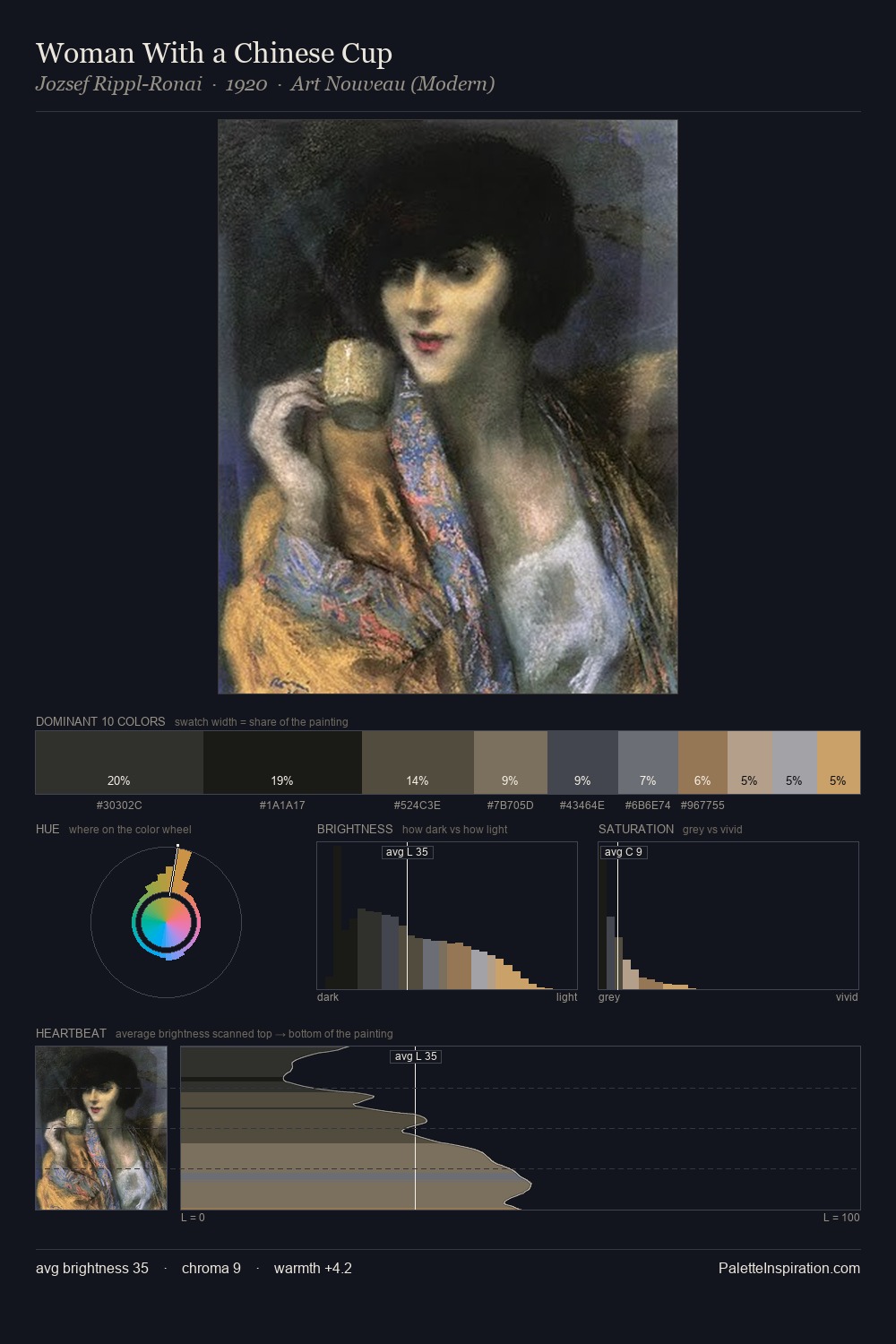
Task: Choose the first 9% taupe swatch #7B705D
Action: click(510, 762)
